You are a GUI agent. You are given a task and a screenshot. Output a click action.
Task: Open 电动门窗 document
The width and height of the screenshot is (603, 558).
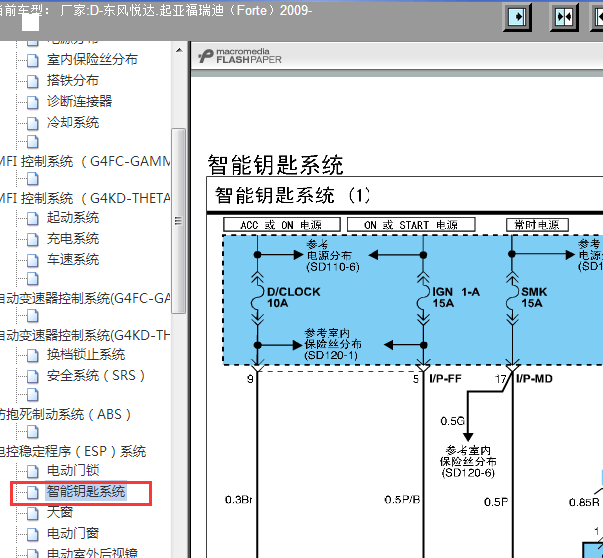click(x=73, y=533)
